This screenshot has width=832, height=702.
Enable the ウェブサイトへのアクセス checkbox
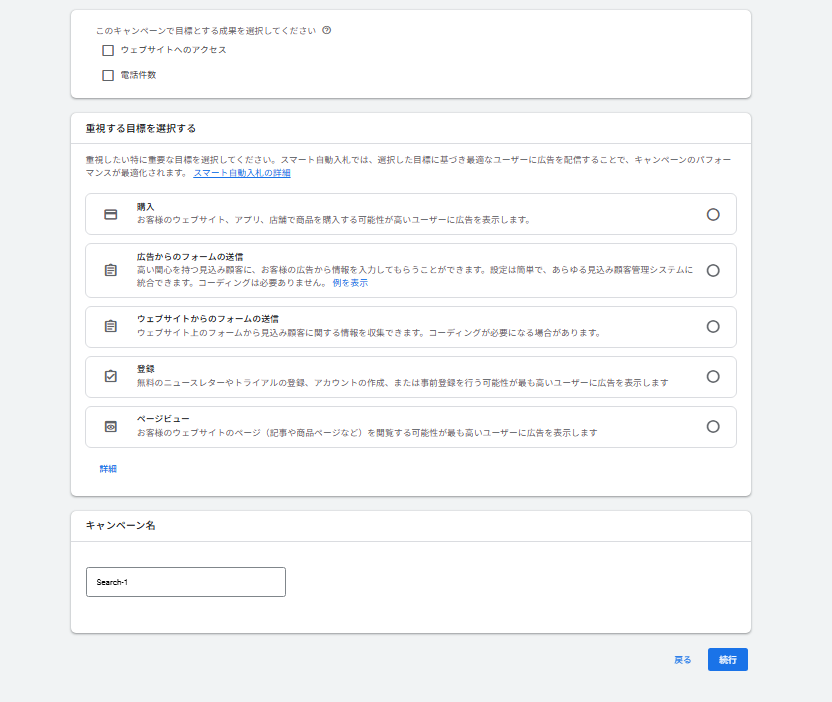click(x=107, y=50)
